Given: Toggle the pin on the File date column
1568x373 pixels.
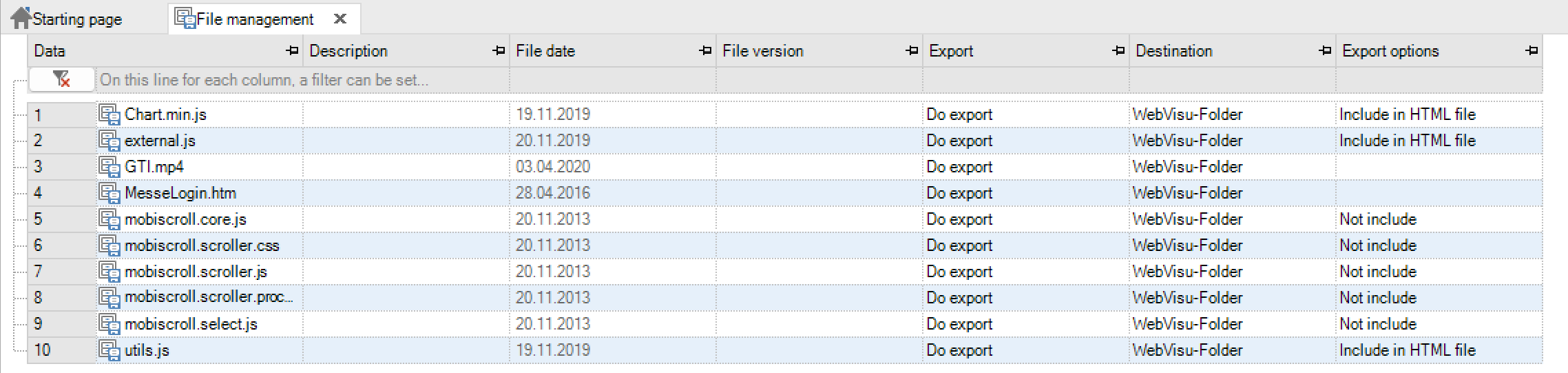Looking at the screenshot, I should coord(705,51).
